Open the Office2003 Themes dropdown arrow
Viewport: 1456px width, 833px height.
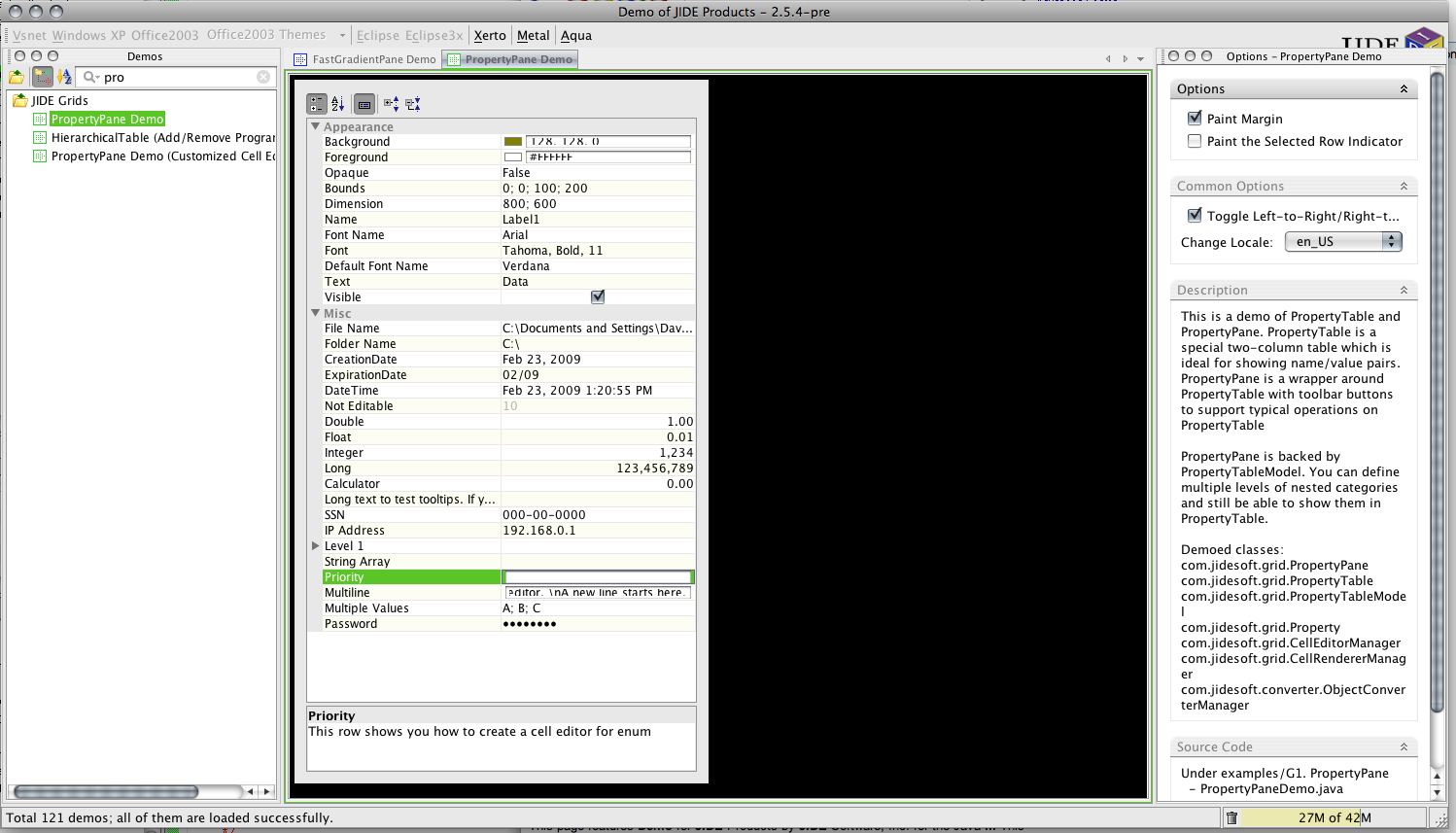click(x=342, y=35)
